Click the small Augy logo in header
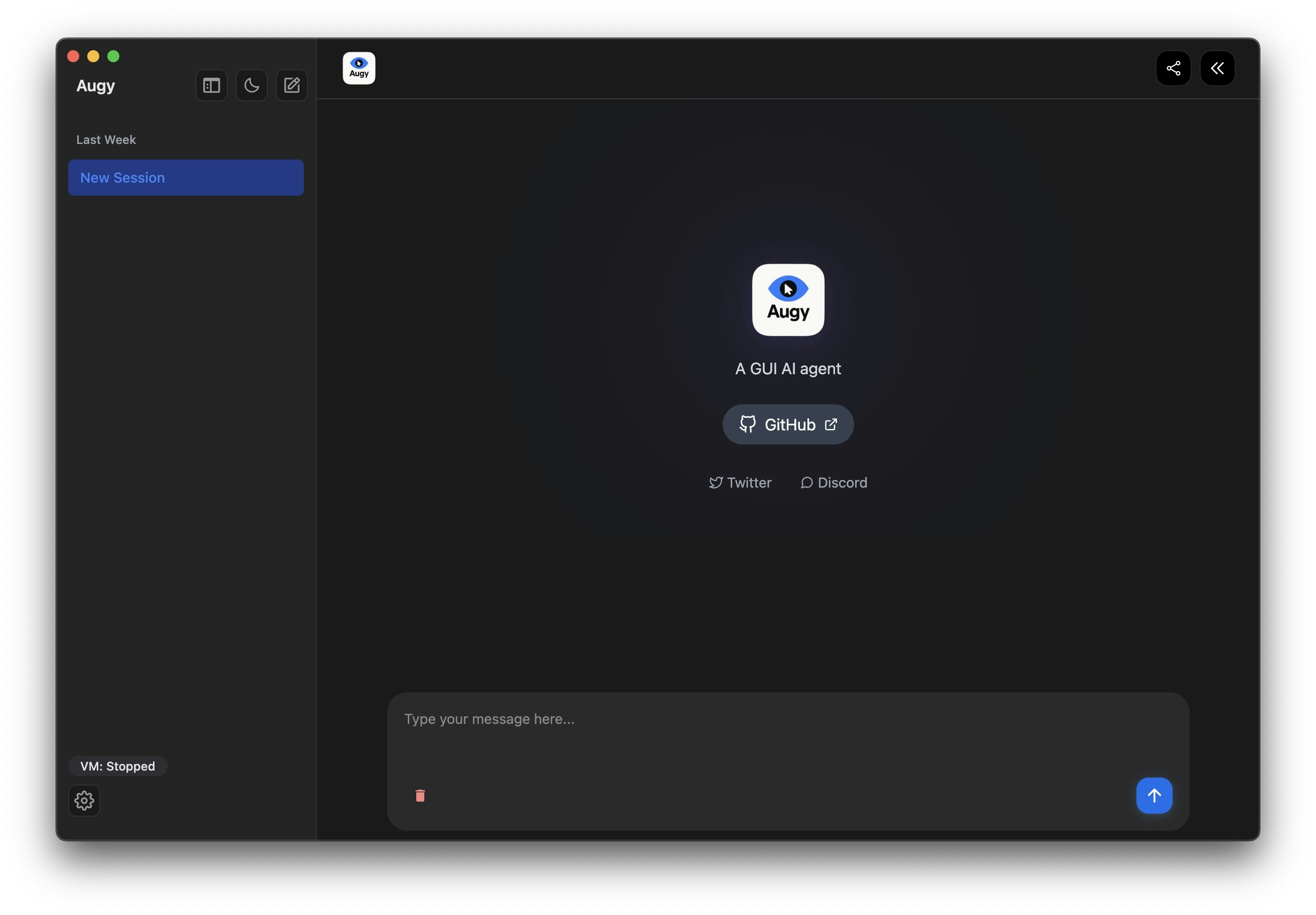1316x915 pixels. (x=359, y=68)
